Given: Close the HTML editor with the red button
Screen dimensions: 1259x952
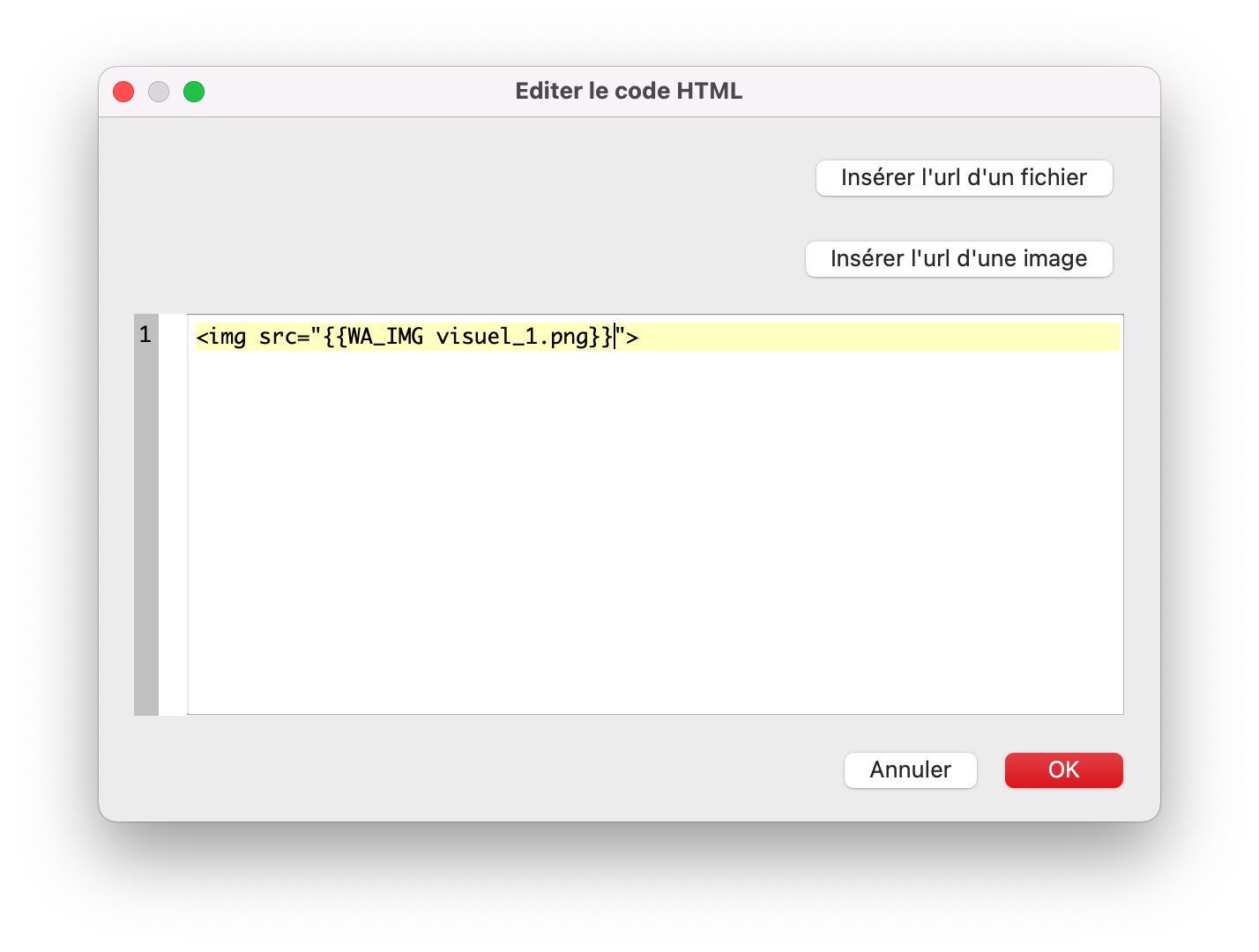Looking at the screenshot, I should point(123,92).
